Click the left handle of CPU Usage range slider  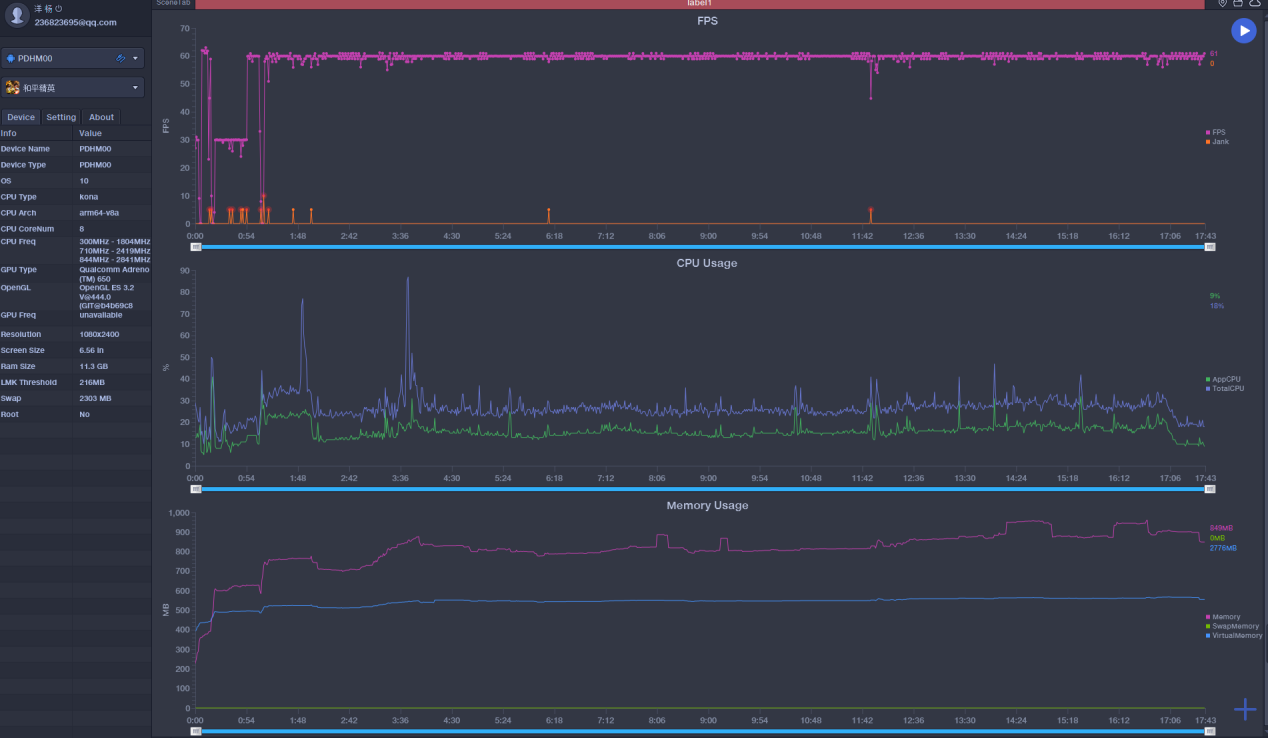click(x=196, y=489)
